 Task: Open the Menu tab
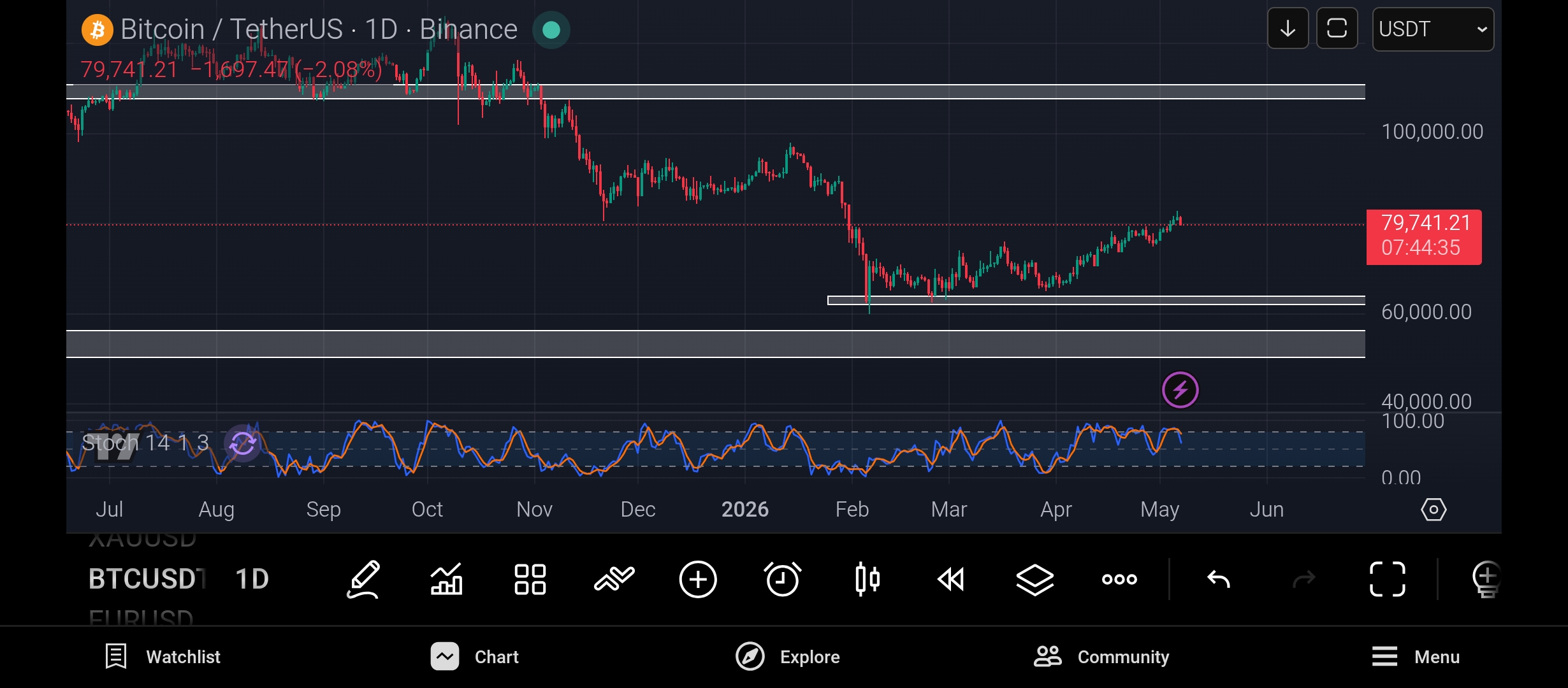click(1416, 657)
